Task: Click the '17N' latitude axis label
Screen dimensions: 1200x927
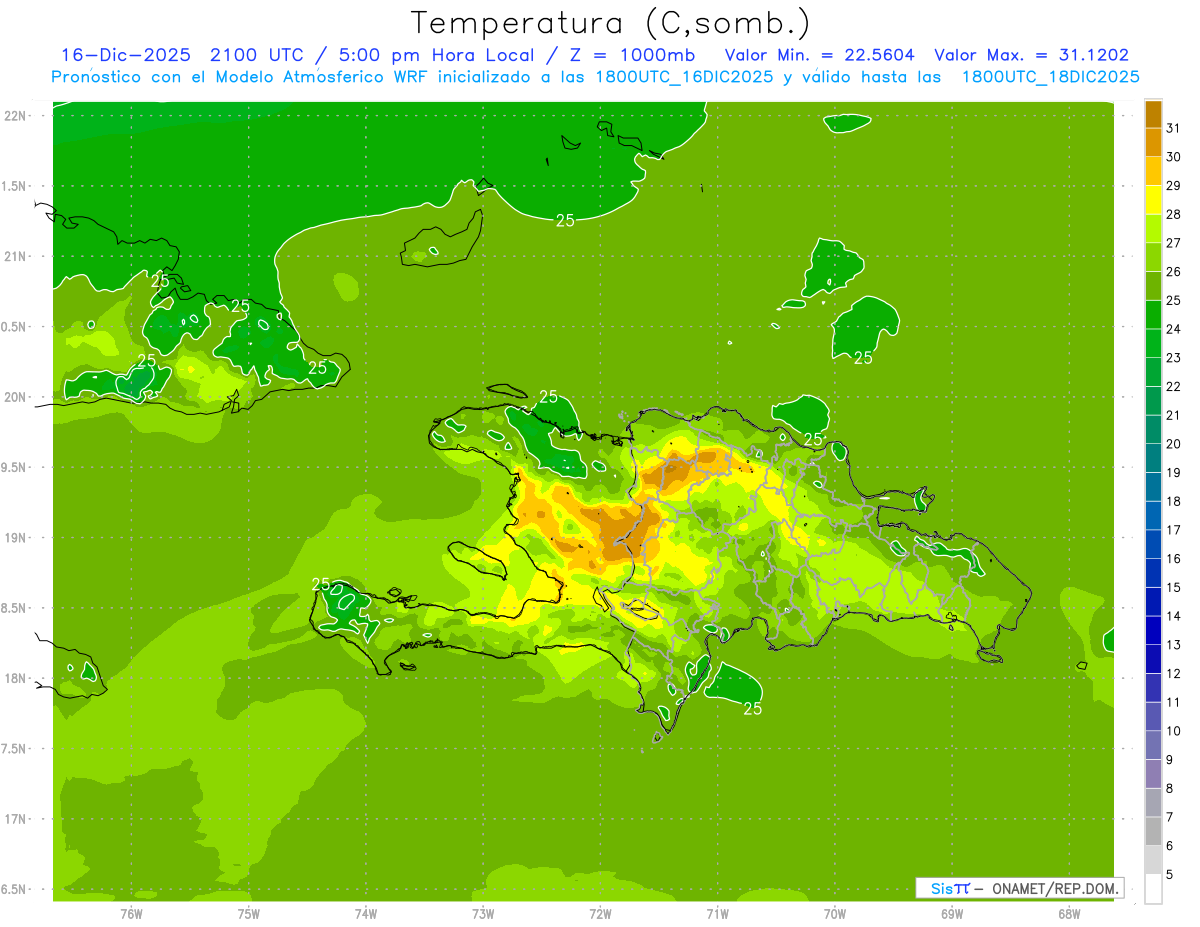Action: click(x=16, y=819)
